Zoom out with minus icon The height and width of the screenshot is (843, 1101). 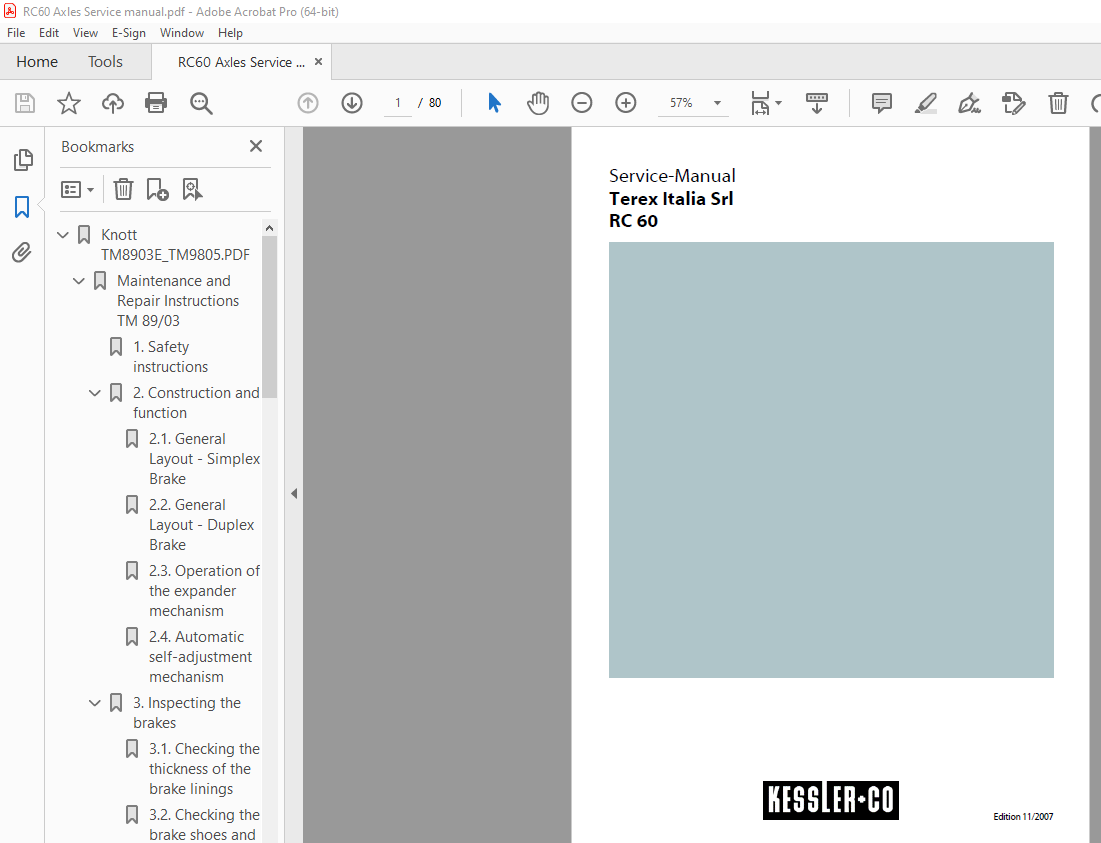point(581,103)
